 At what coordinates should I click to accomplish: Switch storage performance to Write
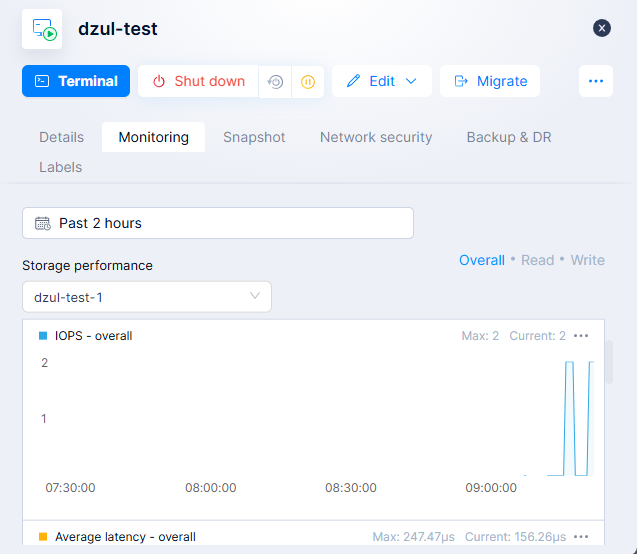(x=587, y=260)
